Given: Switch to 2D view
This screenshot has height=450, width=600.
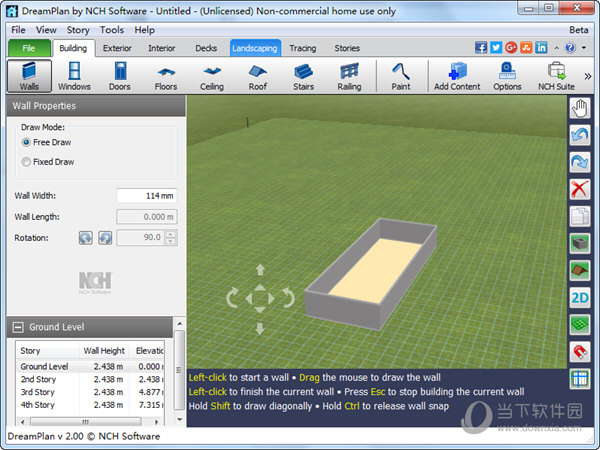Looking at the screenshot, I should point(580,298).
